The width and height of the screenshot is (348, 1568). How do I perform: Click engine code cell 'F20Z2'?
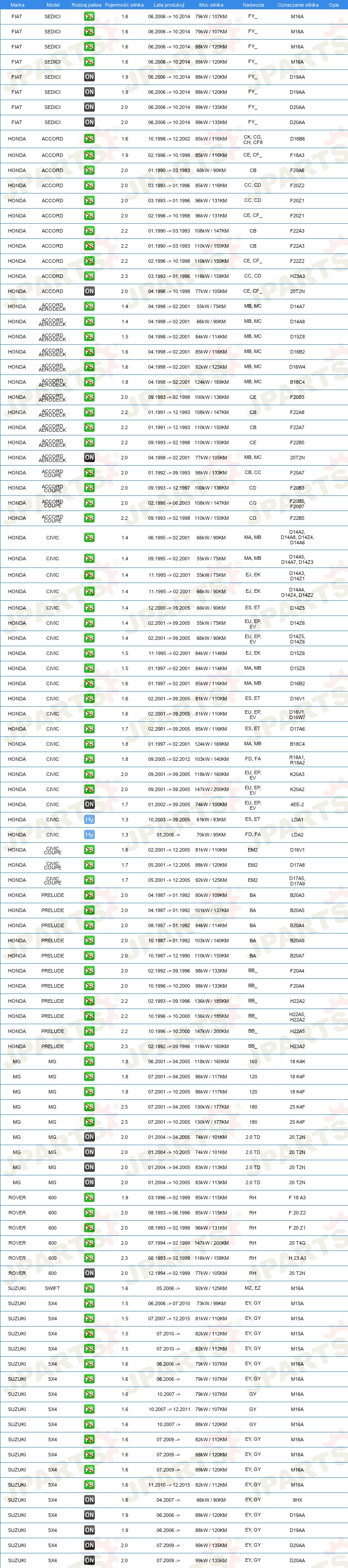tap(297, 185)
